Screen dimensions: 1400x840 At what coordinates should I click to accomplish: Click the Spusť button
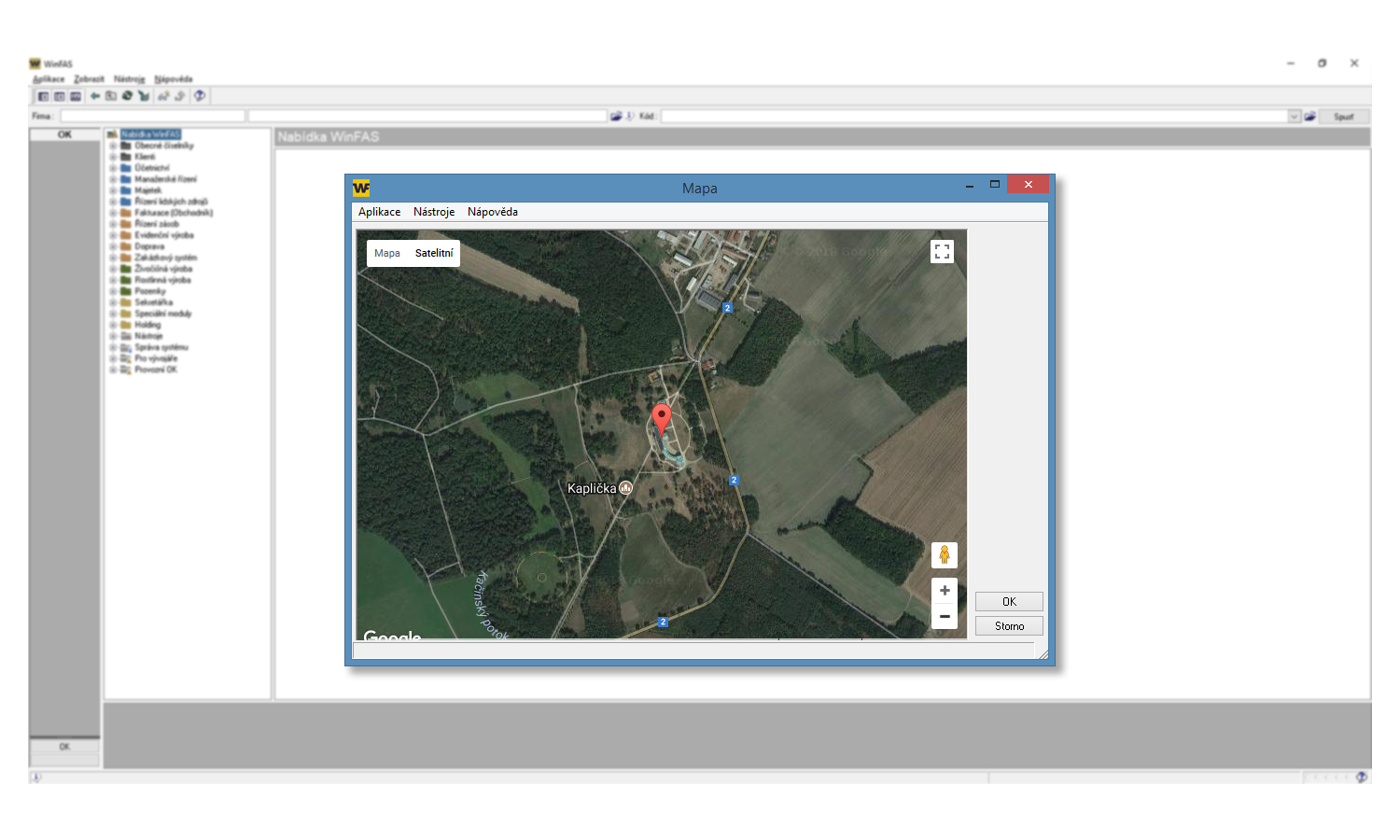pyautogui.click(x=1343, y=117)
